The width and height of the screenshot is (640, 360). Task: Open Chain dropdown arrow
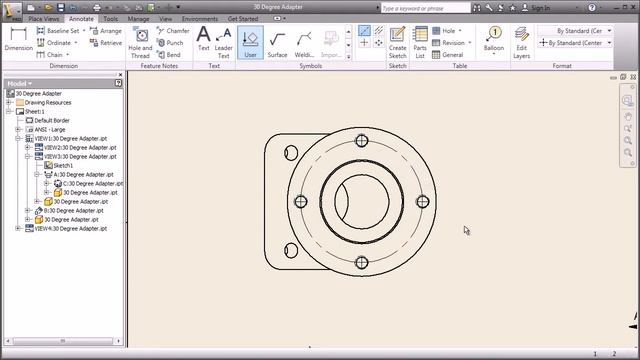[67, 54]
